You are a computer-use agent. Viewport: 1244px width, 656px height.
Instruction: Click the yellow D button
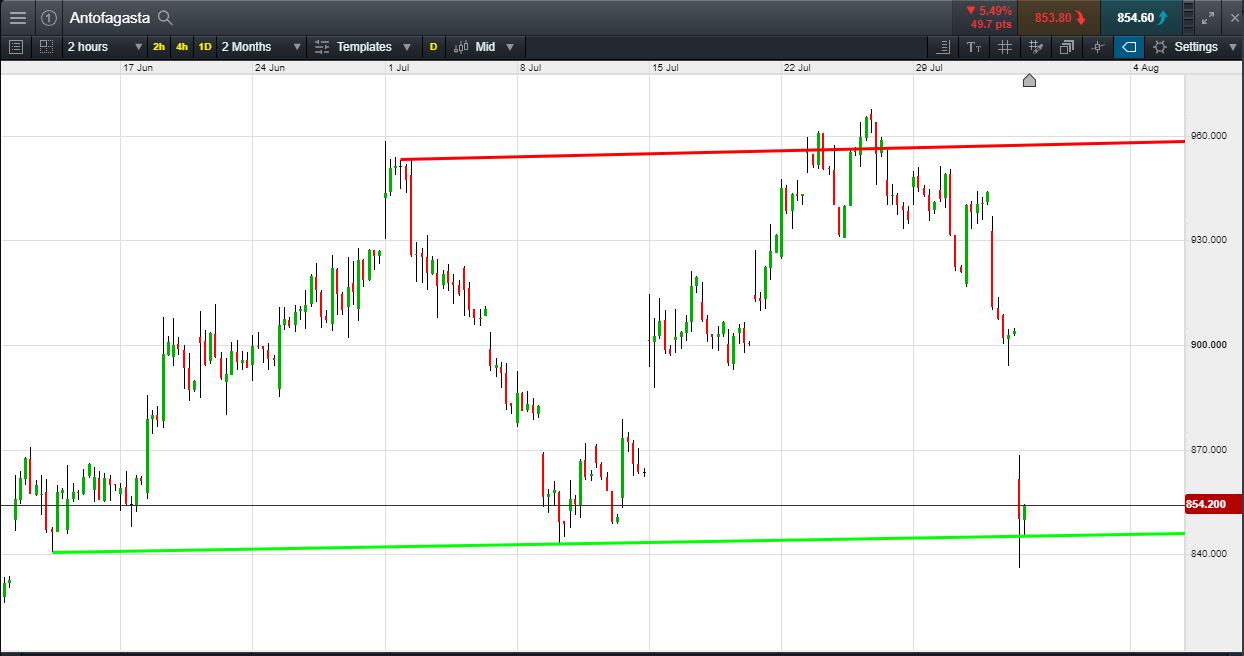pos(433,46)
